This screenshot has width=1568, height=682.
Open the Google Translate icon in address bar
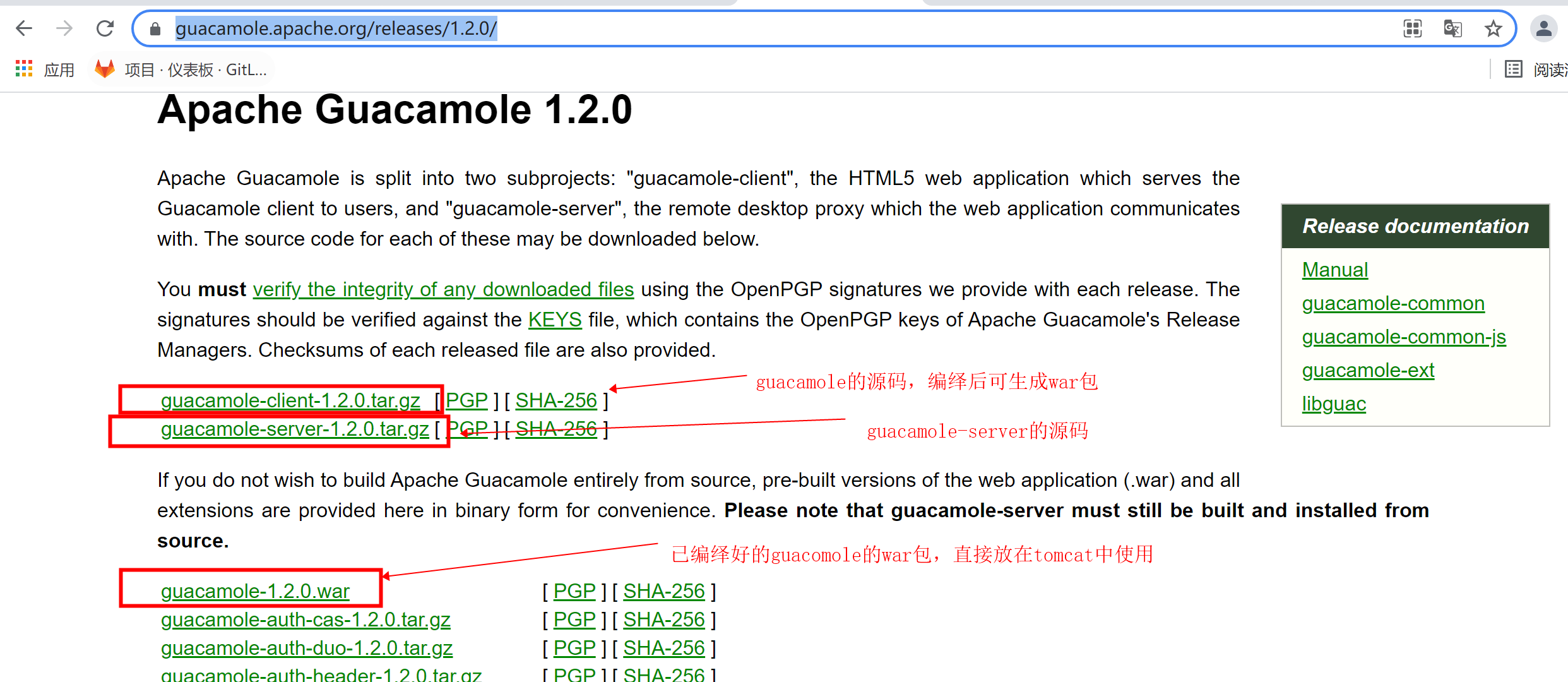tap(1452, 28)
